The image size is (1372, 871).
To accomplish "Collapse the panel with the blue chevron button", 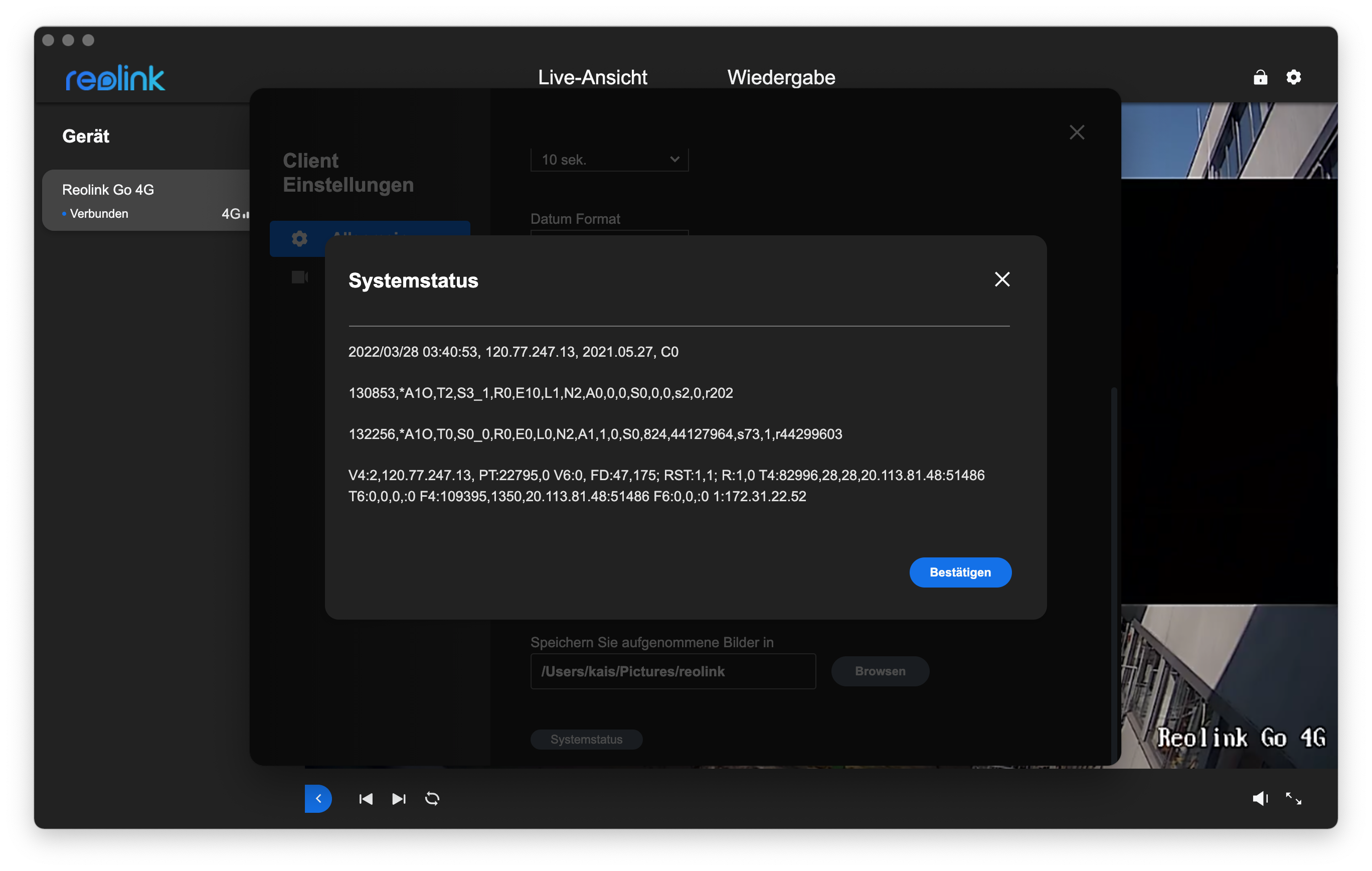I will 318,799.
